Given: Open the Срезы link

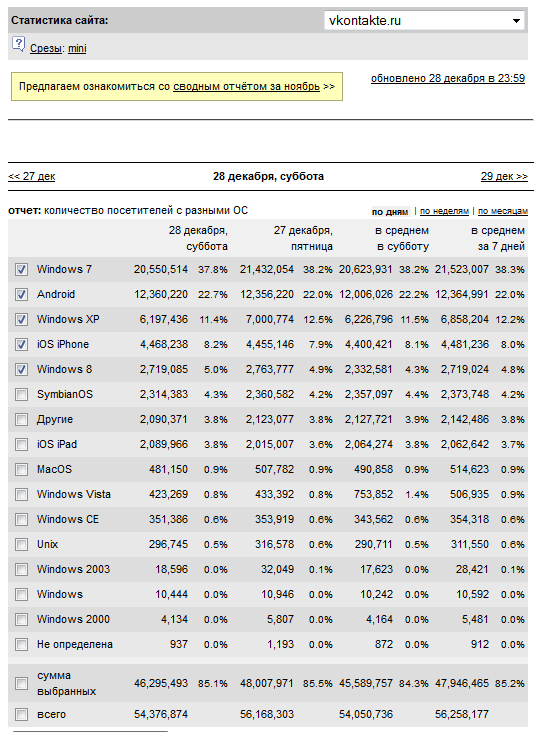Looking at the screenshot, I should point(46,49).
